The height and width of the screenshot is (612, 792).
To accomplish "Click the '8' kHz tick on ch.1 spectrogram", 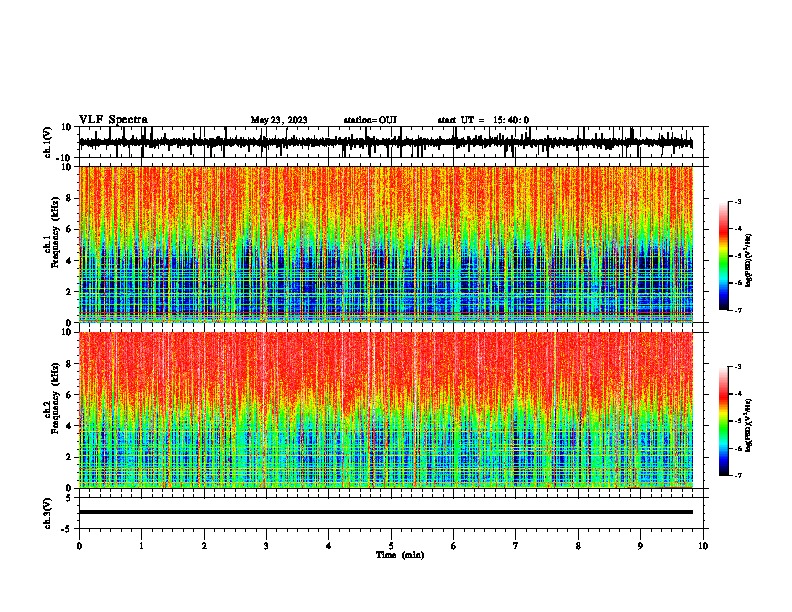I will [69, 198].
